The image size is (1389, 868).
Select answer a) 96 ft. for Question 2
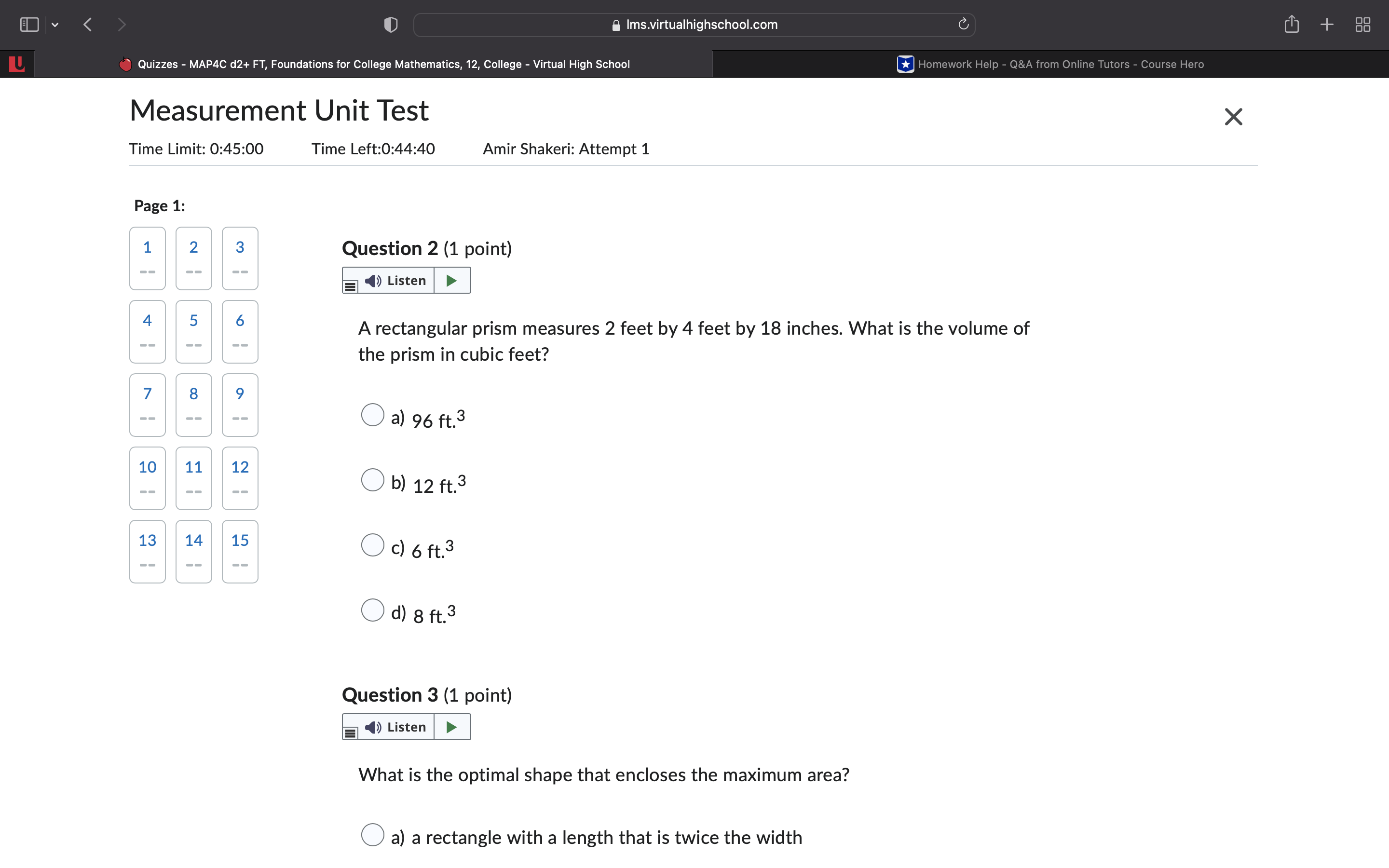tap(372, 415)
